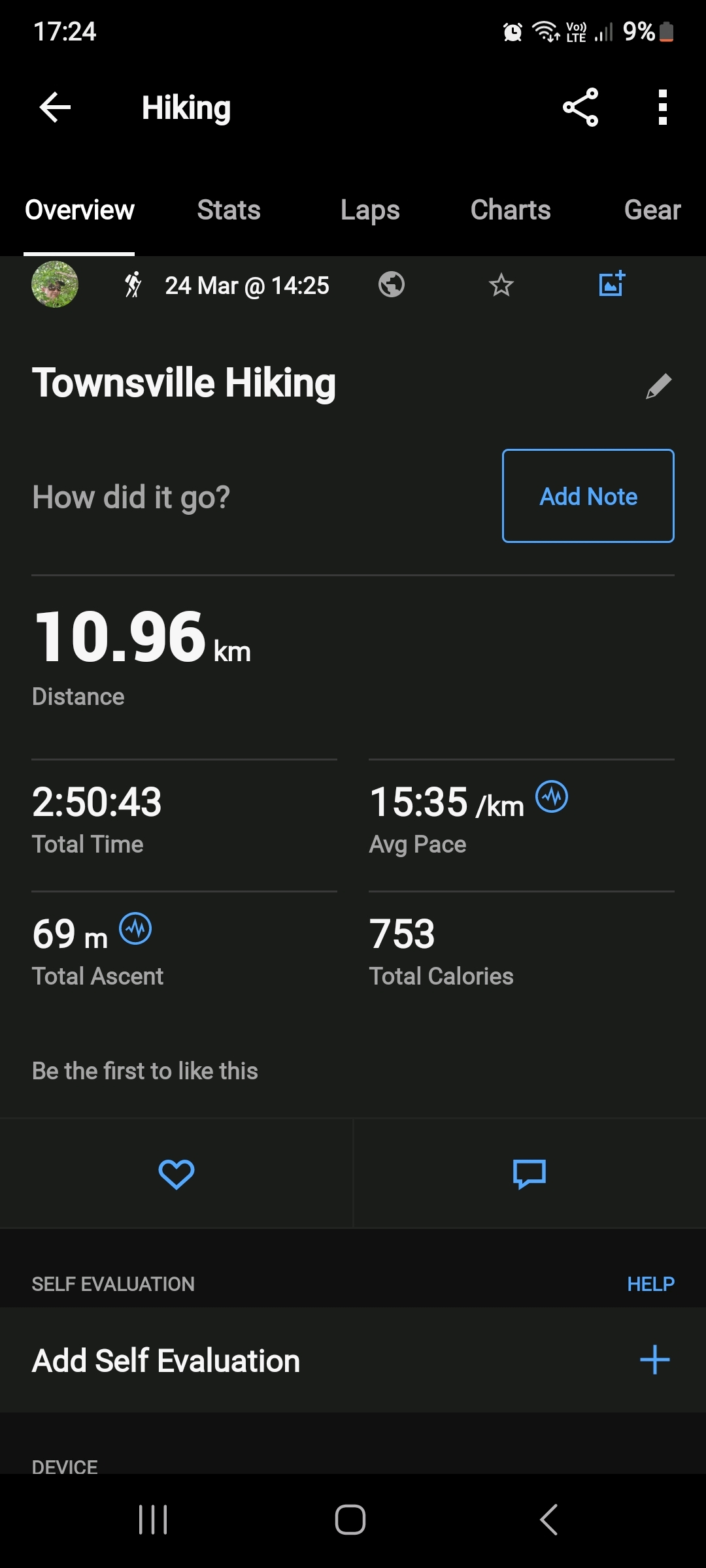Open comments with speech bubble icon
Image resolution: width=706 pixels, height=1568 pixels.
coord(529,1174)
